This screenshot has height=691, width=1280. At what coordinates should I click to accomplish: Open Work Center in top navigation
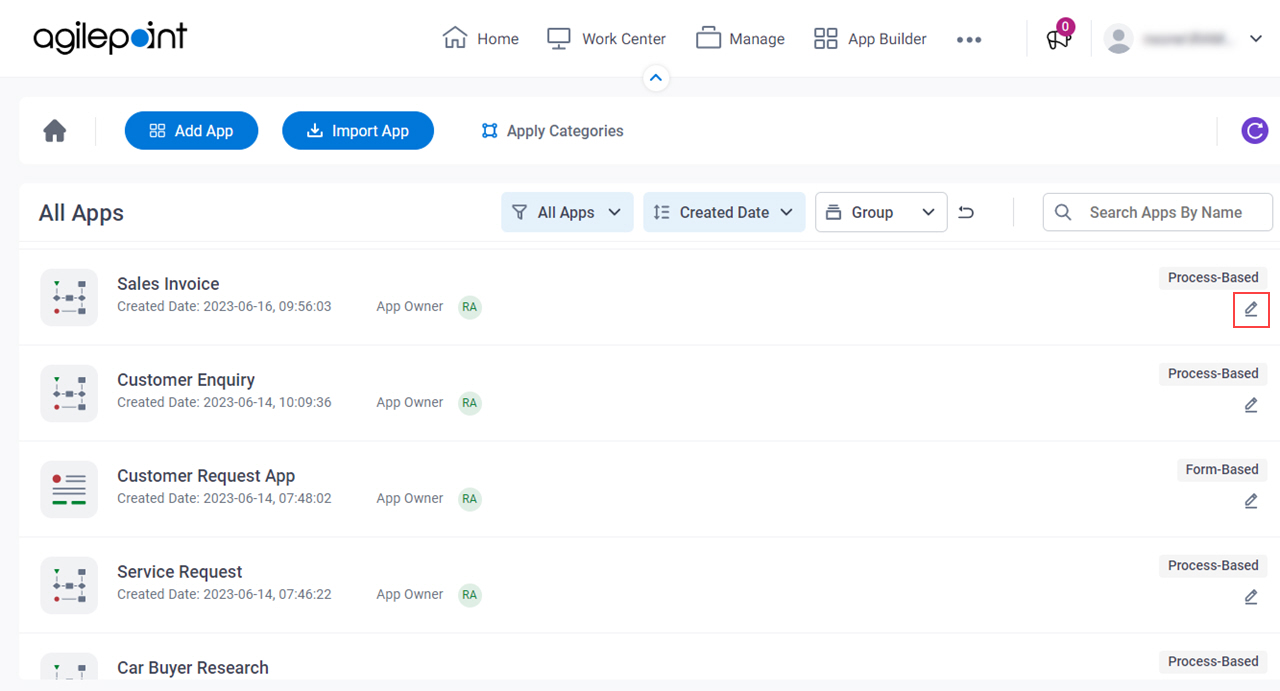pos(606,39)
